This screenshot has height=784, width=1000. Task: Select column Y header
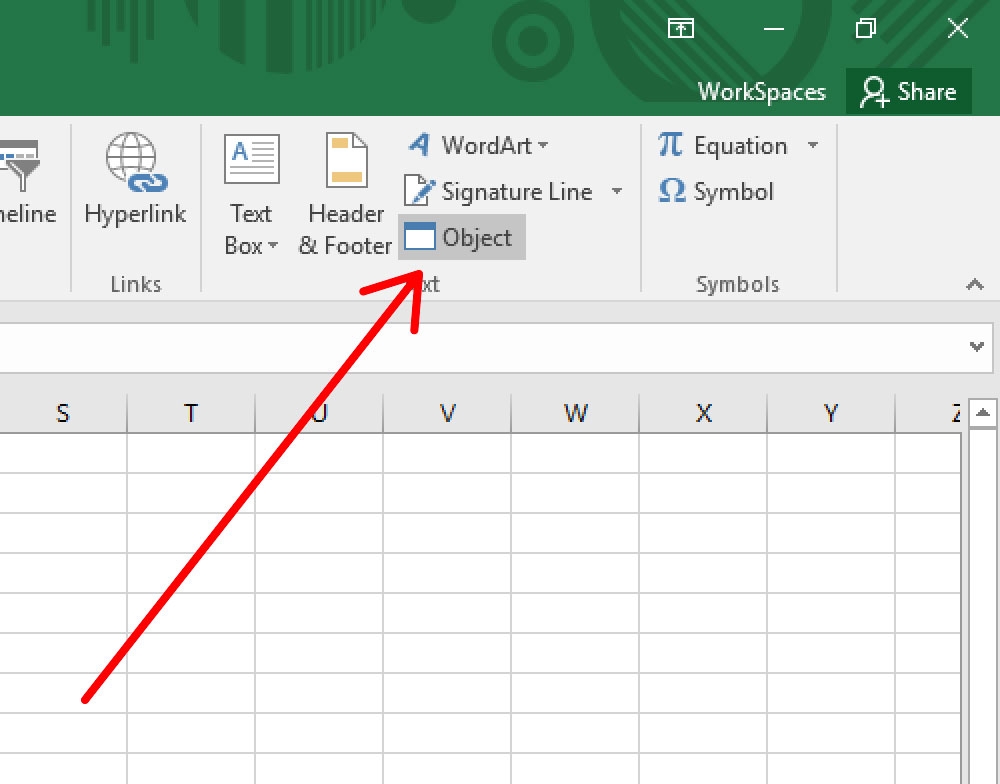click(831, 413)
